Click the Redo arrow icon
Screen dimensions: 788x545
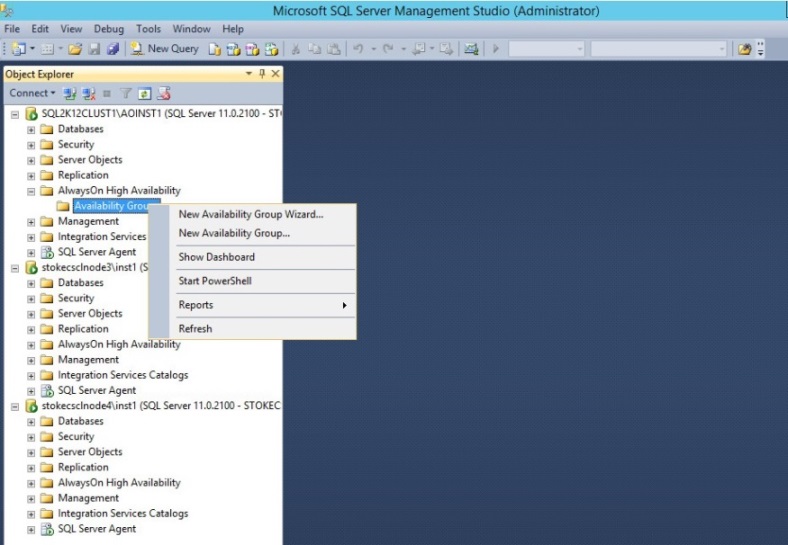coord(388,49)
